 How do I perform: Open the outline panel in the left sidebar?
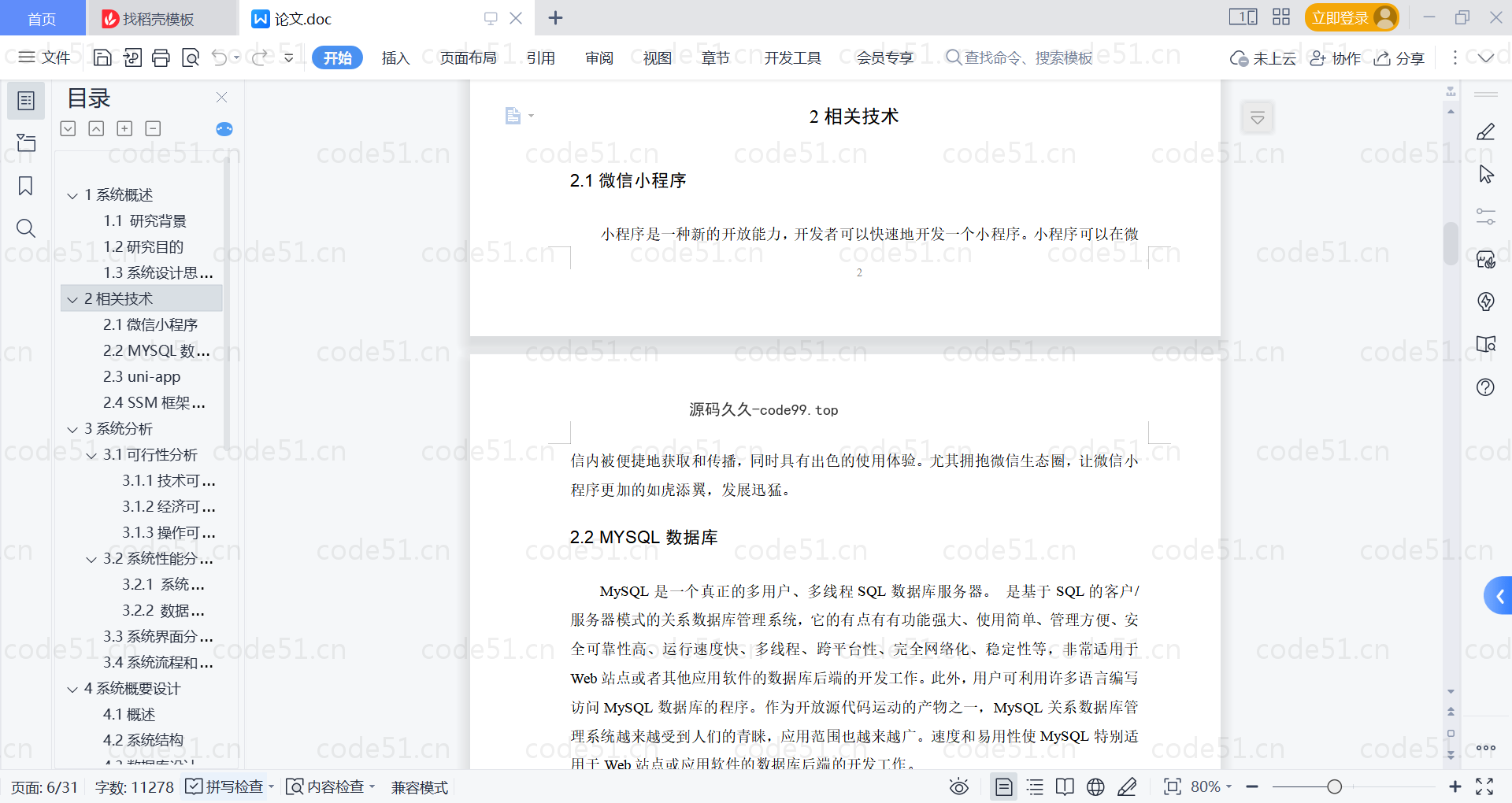(26, 101)
